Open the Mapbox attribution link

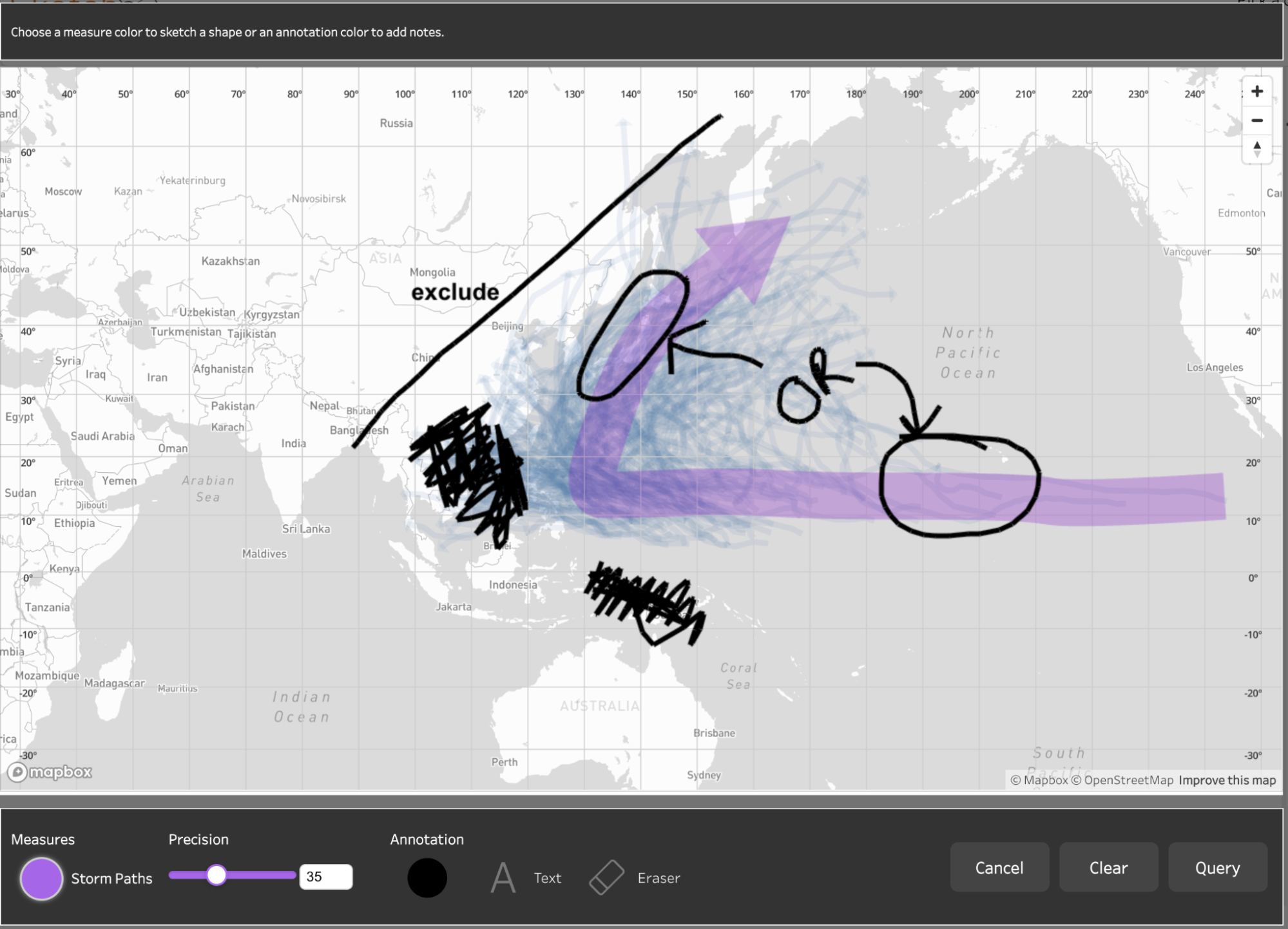point(1039,780)
